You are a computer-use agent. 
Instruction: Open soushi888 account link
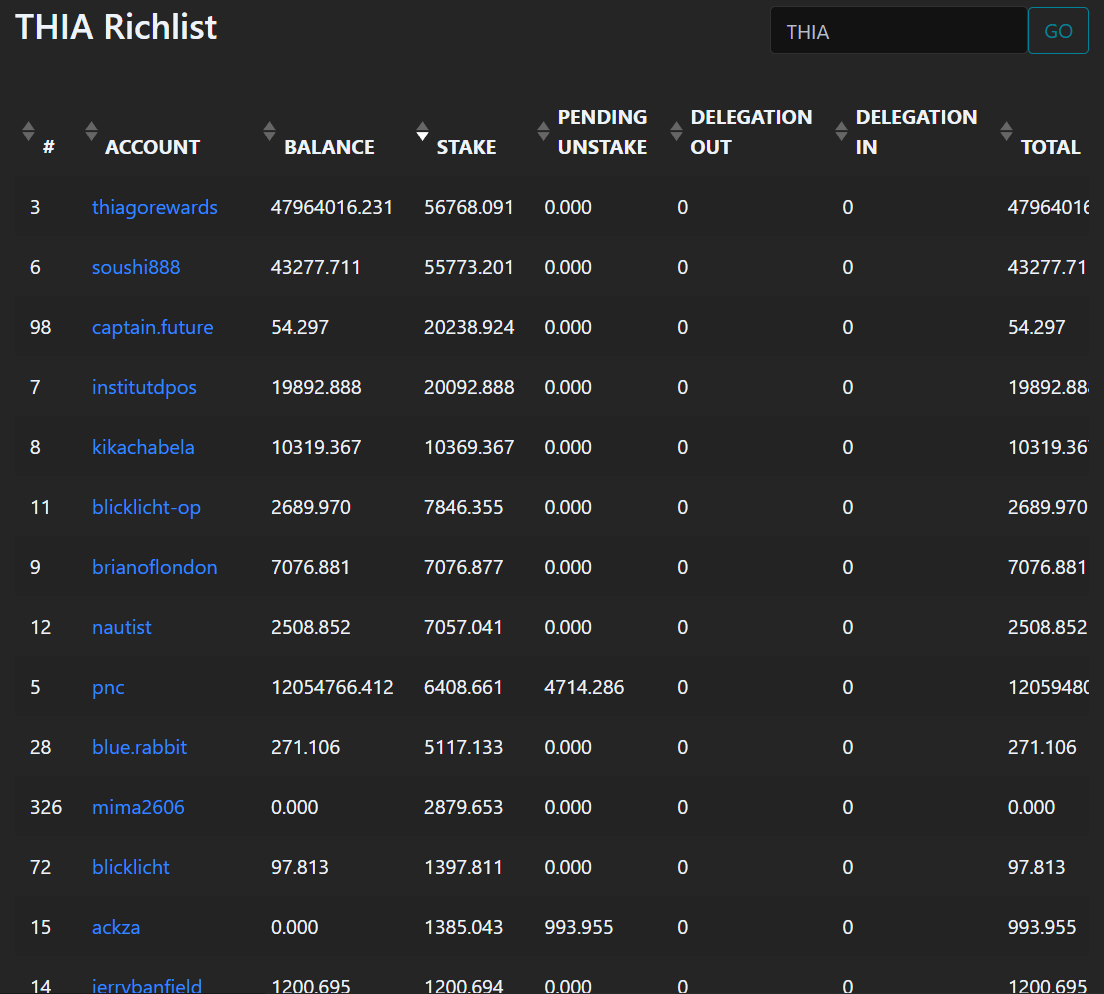click(136, 268)
